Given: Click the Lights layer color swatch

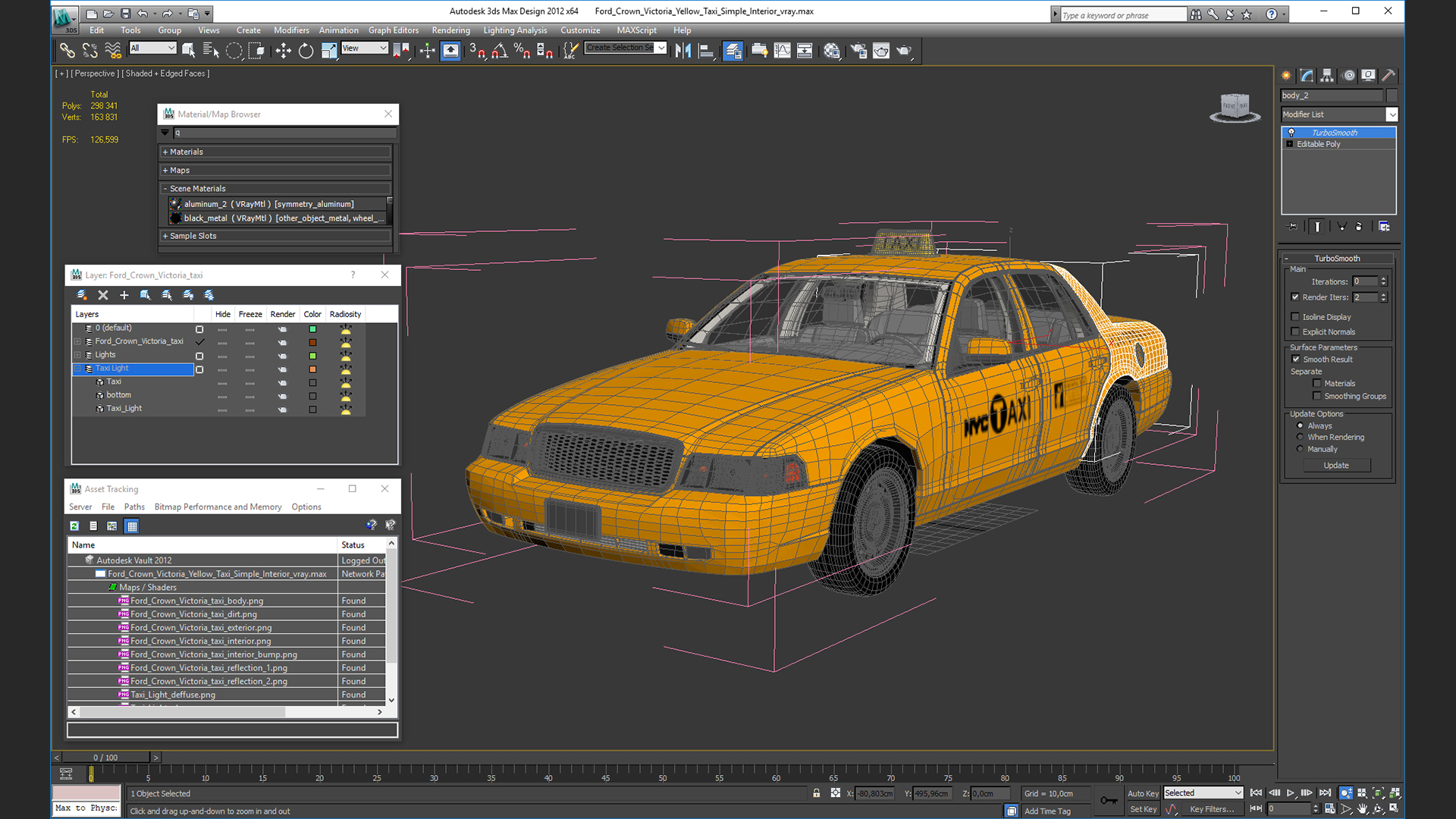Looking at the screenshot, I should (x=312, y=356).
